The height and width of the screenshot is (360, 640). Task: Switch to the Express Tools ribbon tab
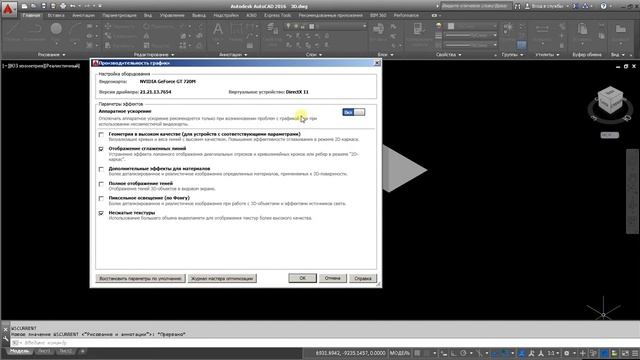pyautogui.click(x=278, y=15)
